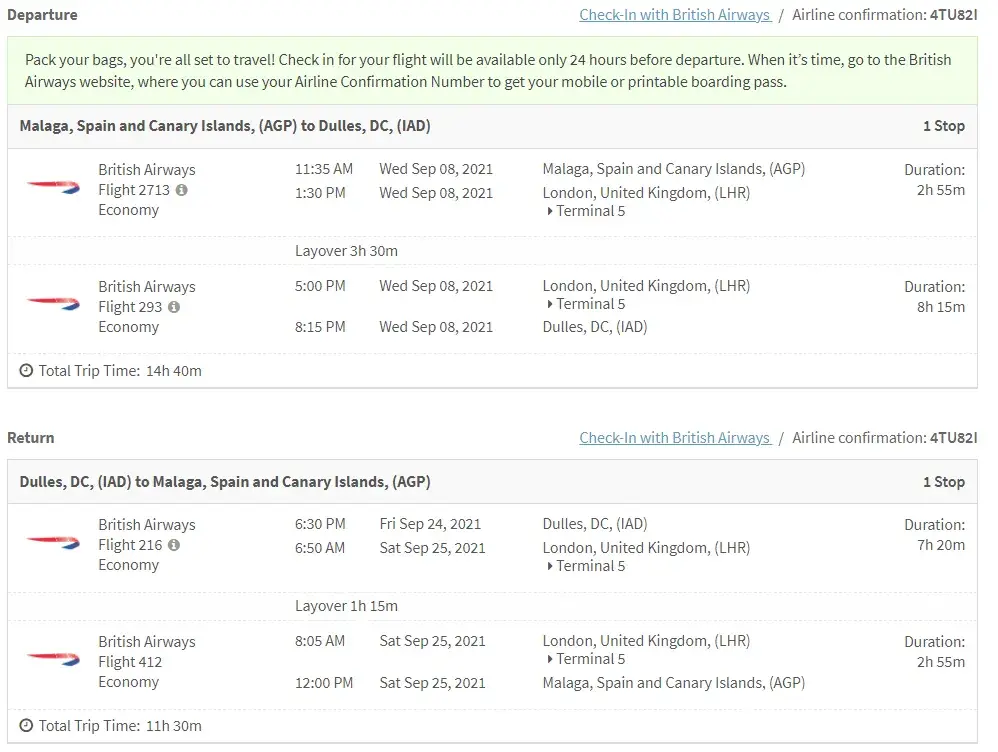Click the British Airways logo for Flight 2713

click(53, 187)
